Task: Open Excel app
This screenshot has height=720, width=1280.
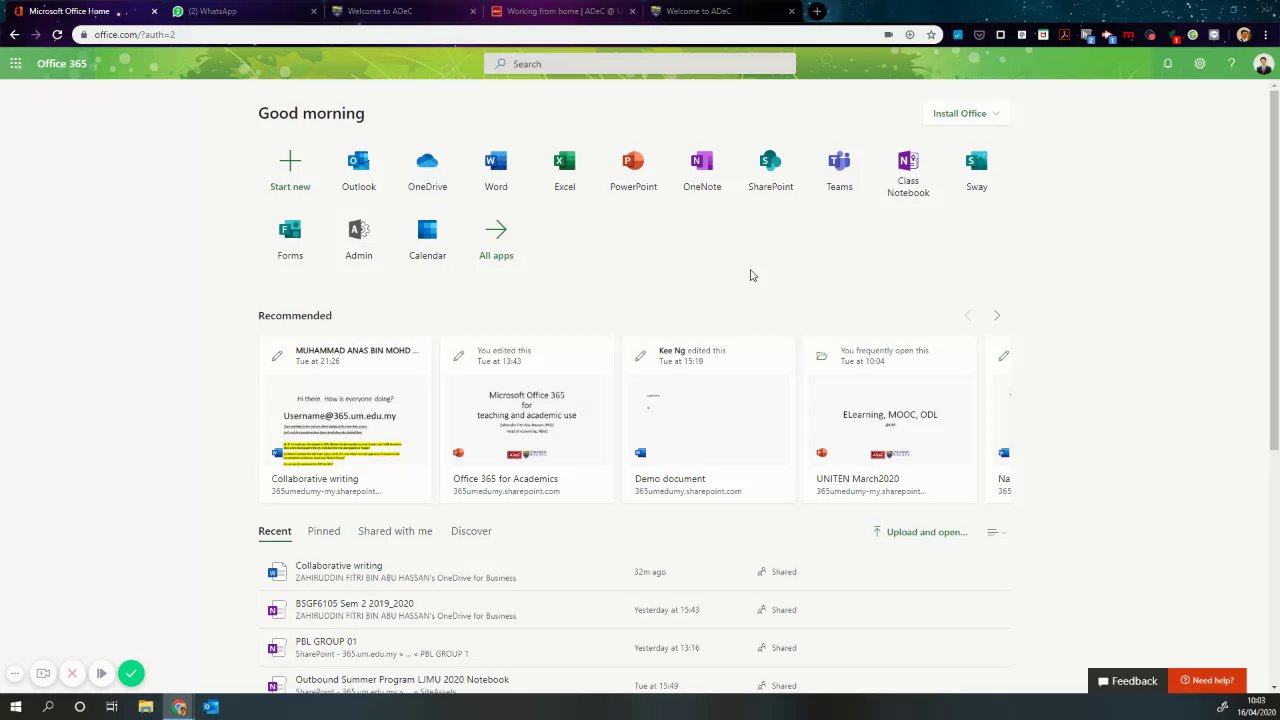Action: click(x=565, y=170)
